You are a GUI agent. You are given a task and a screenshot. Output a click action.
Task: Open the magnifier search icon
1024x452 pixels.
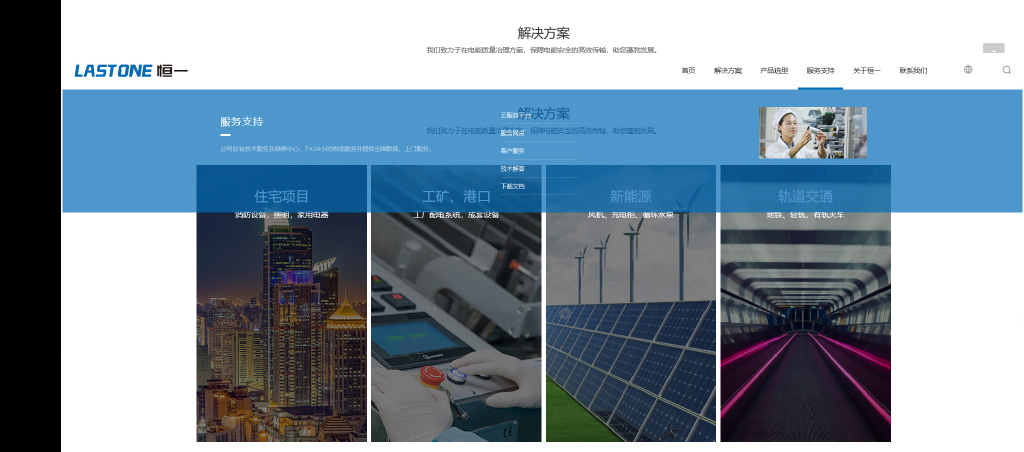click(1006, 70)
